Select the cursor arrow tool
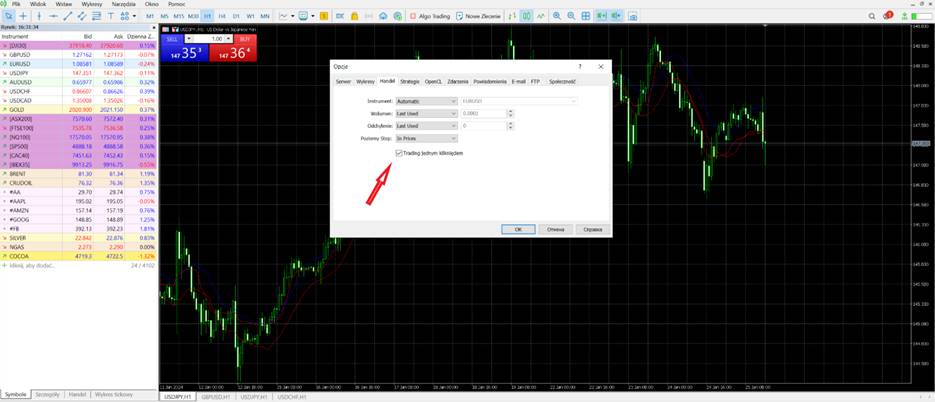This screenshot has height=402, width=935. [9, 16]
